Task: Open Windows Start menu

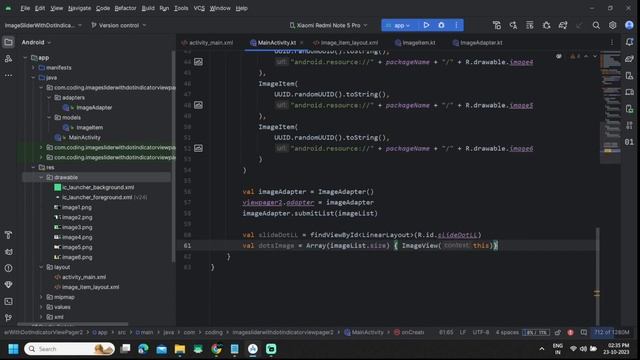Action: (13, 349)
